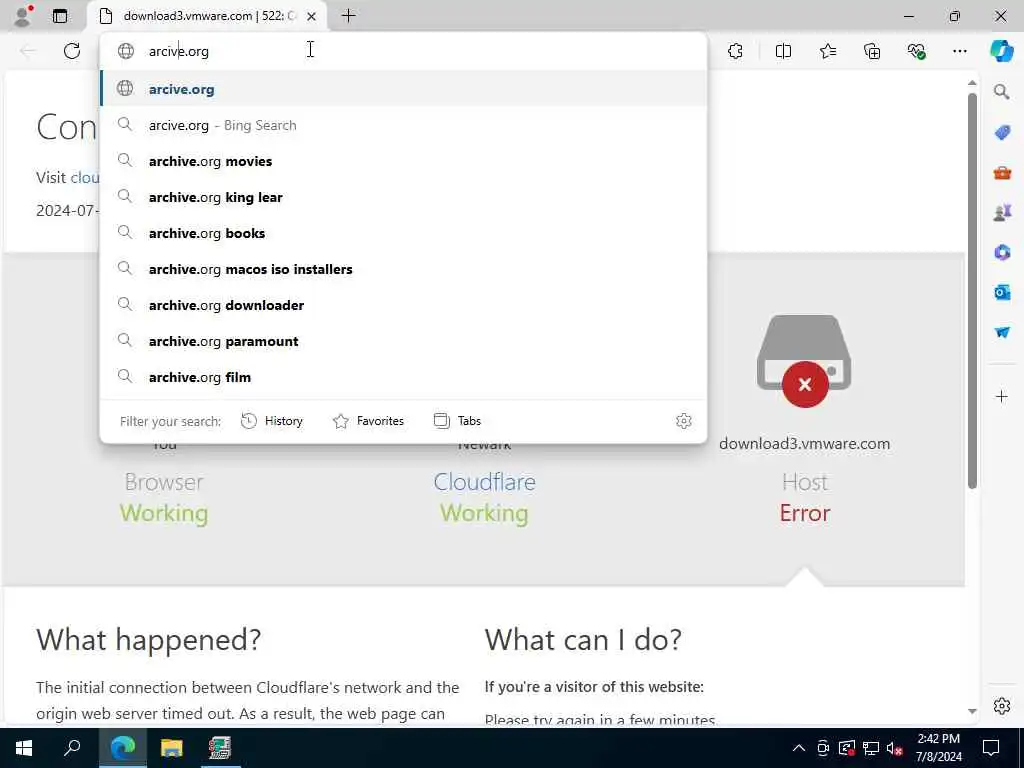This screenshot has width=1024, height=768.
Task: Open the tab actions menu icon
Action: (x=60, y=16)
